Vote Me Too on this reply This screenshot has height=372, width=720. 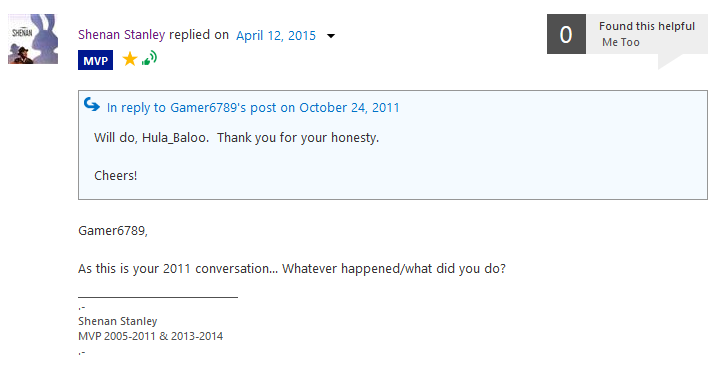(x=621, y=42)
